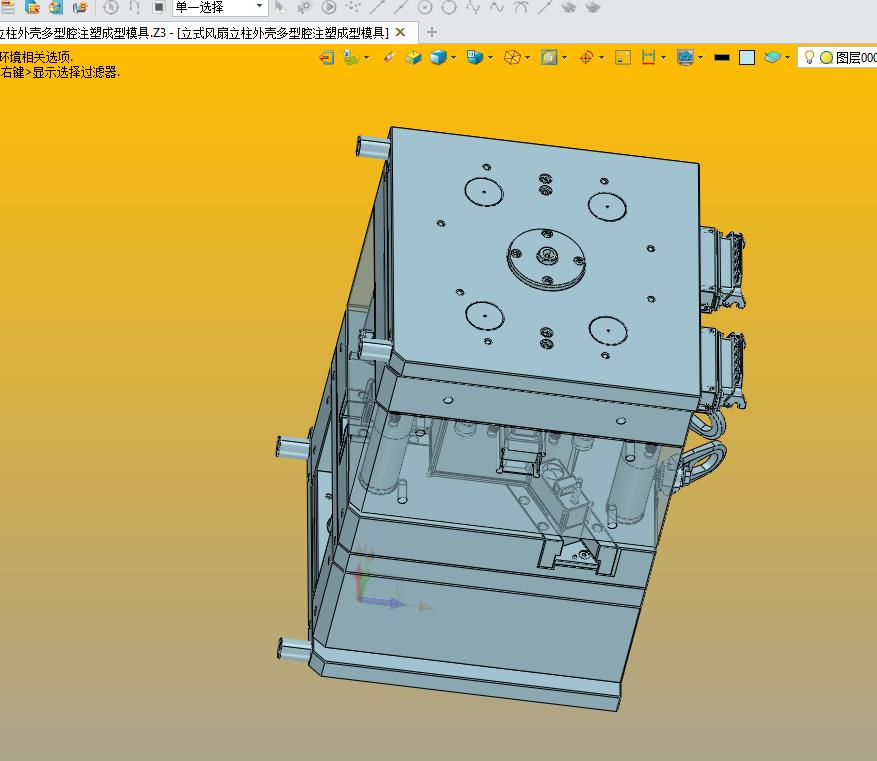The image size is (877, 761).
Task: Click the monitor display settings icon
Action: [x=685, y=58]
